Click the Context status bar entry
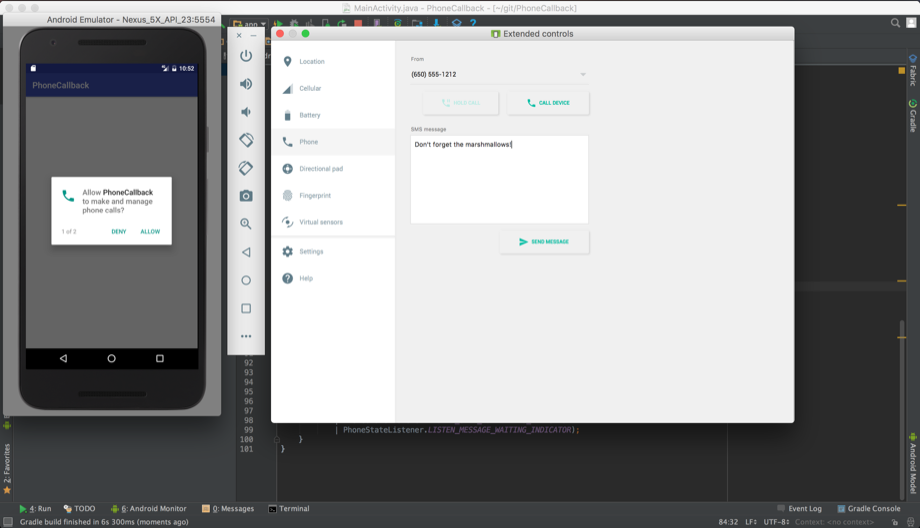Screen dimensions: 920x528 point(834,522)
